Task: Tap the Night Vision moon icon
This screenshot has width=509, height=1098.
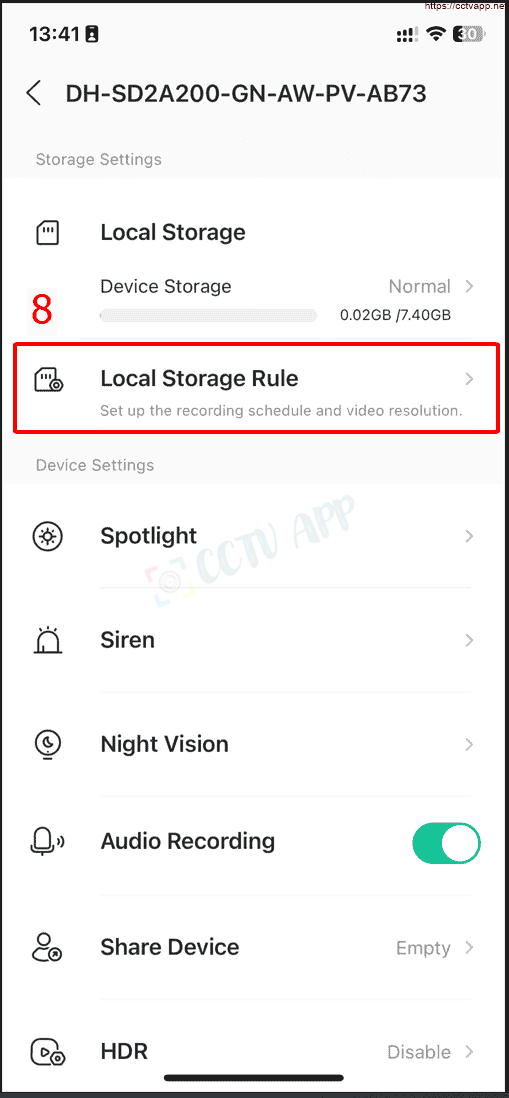Action: point(48,744)
